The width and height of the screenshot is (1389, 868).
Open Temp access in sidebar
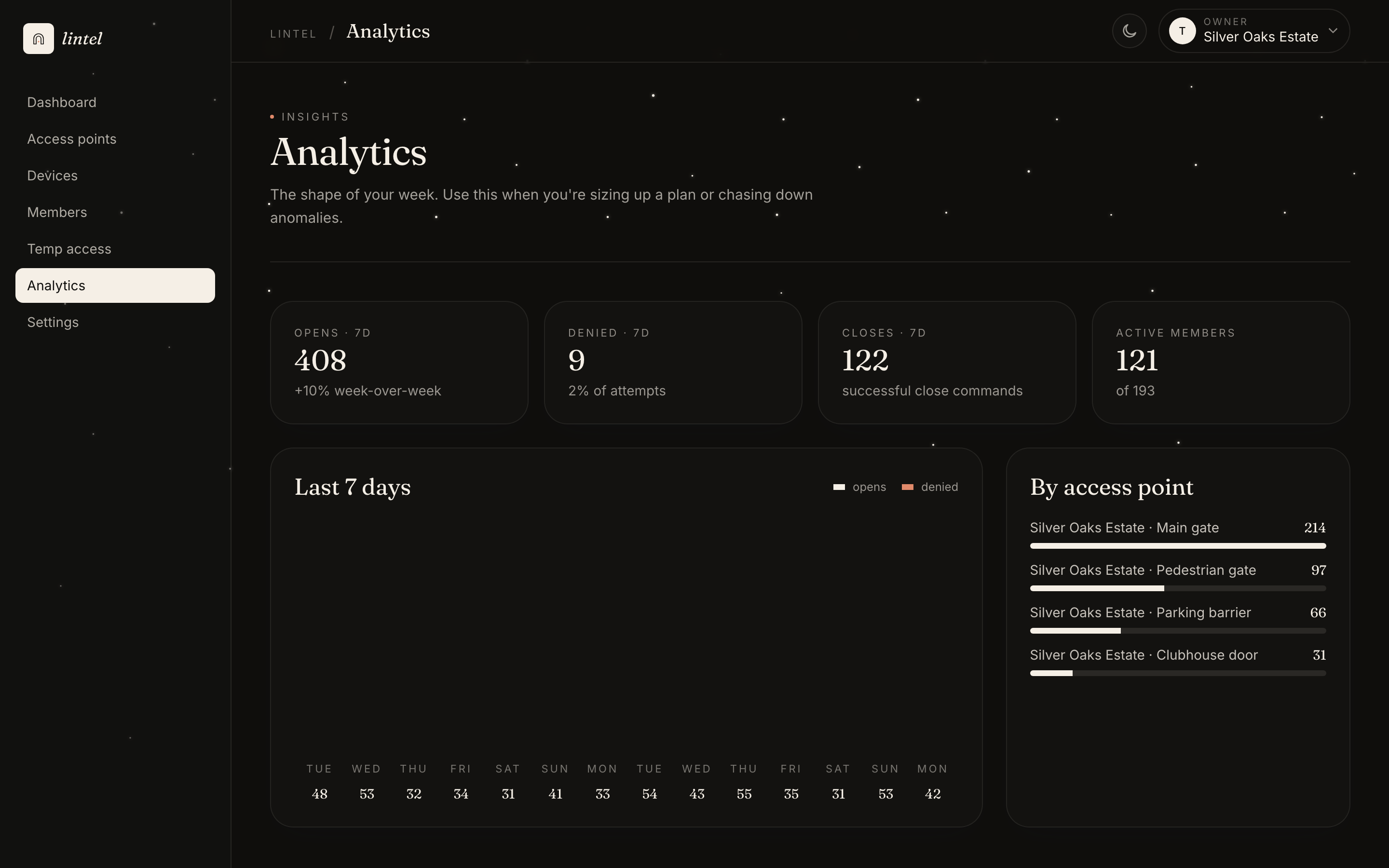click(x=115, y=249)
